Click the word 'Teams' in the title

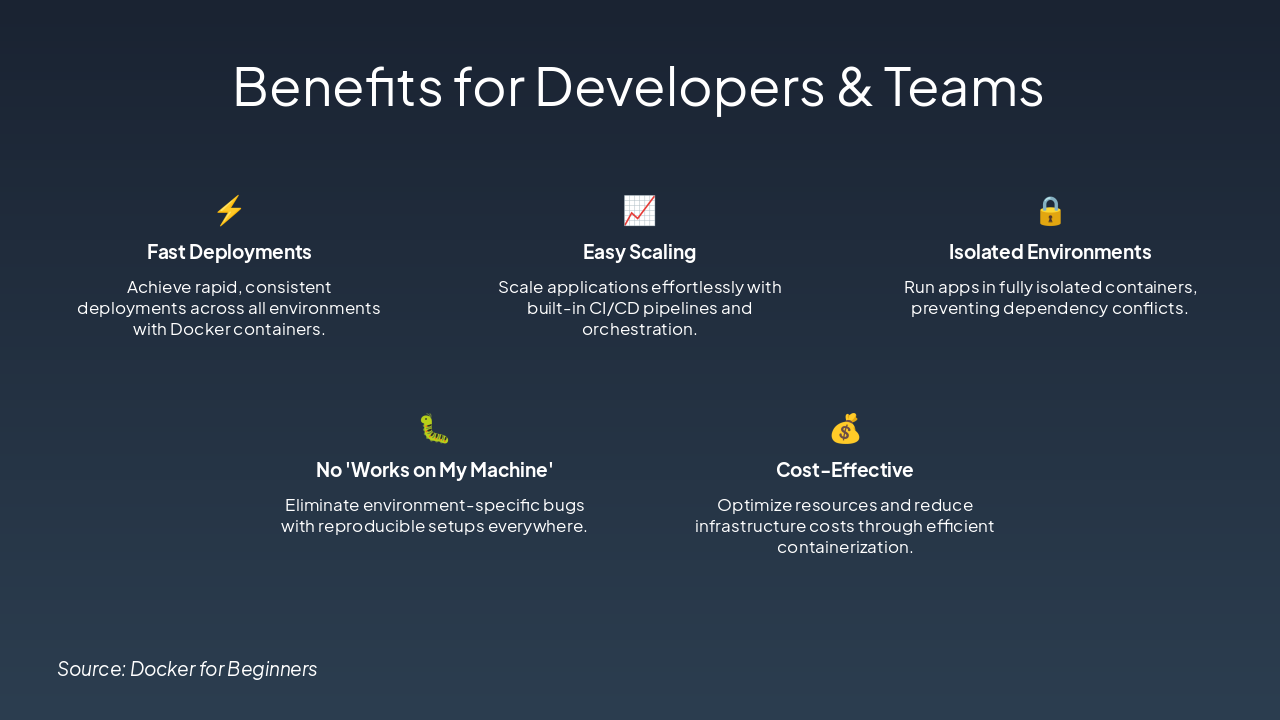[x=964, y=87]
